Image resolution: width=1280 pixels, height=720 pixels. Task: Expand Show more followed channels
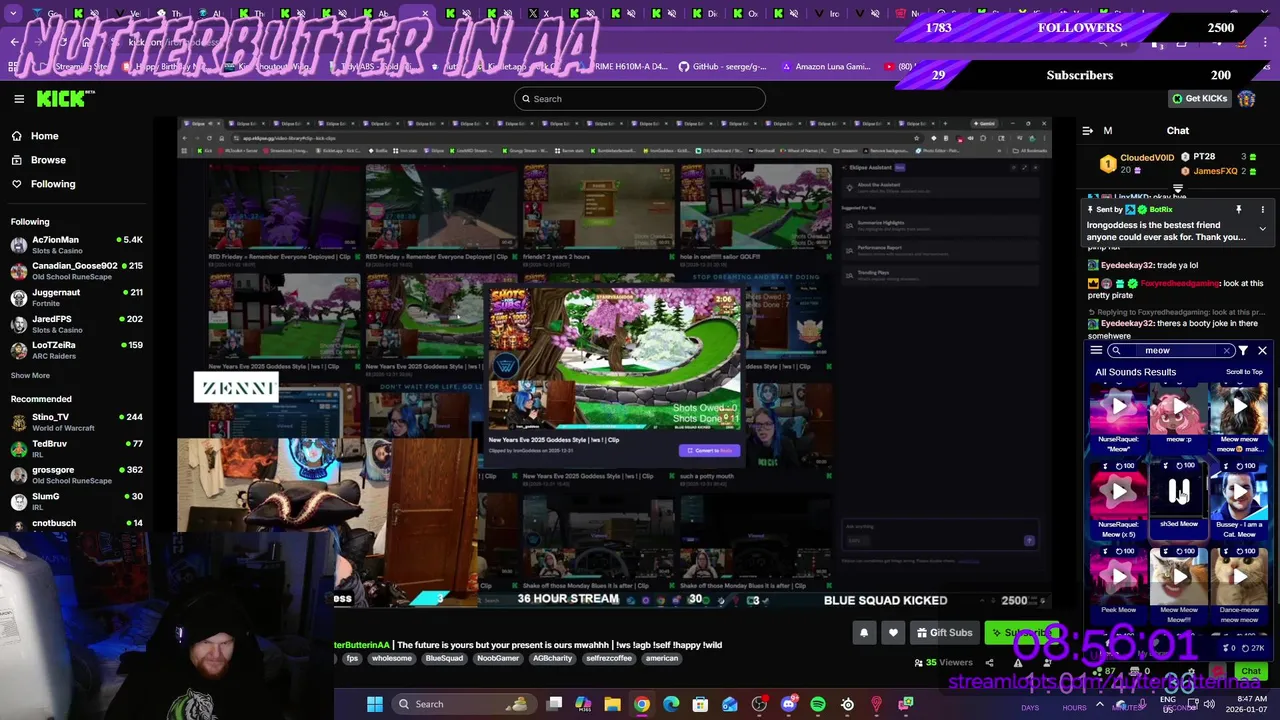[x=30, y=376]
